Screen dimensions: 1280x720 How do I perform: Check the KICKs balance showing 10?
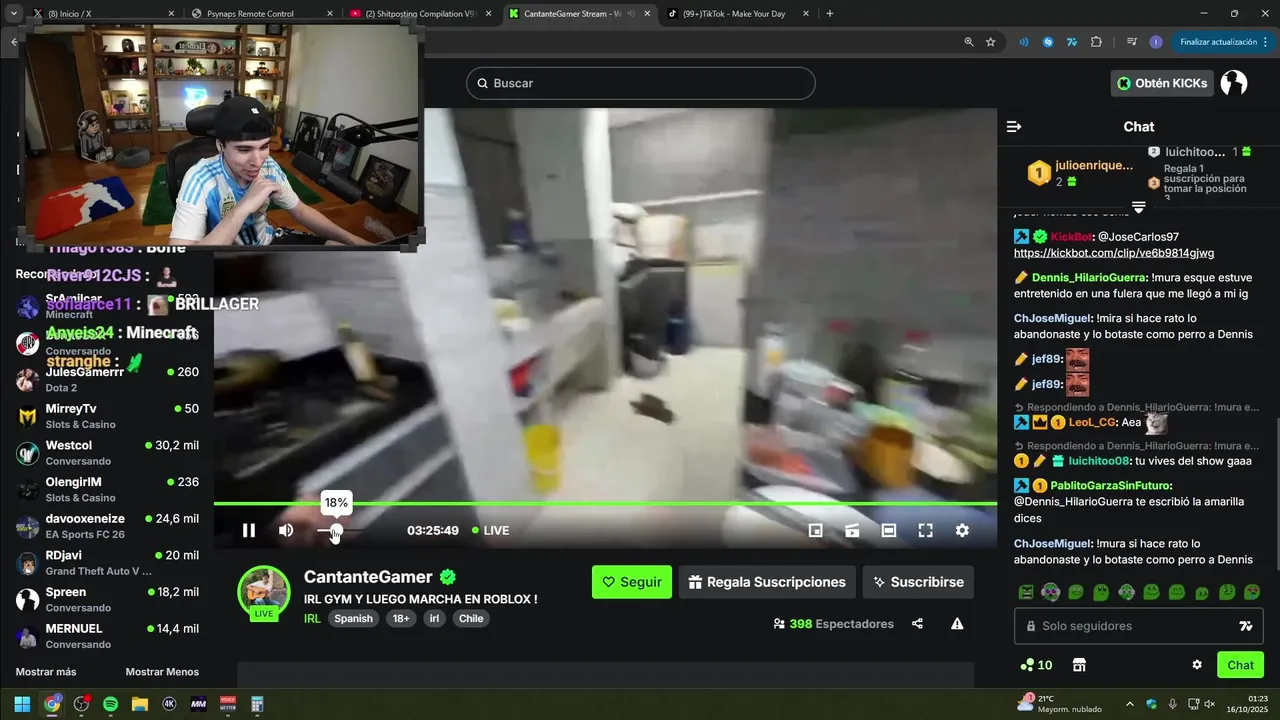pos(1036,665)
